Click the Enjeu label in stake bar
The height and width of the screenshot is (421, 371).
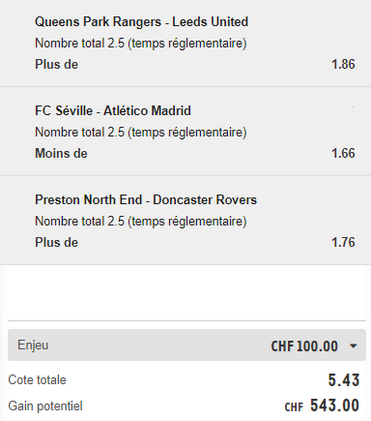click(33, 345)
